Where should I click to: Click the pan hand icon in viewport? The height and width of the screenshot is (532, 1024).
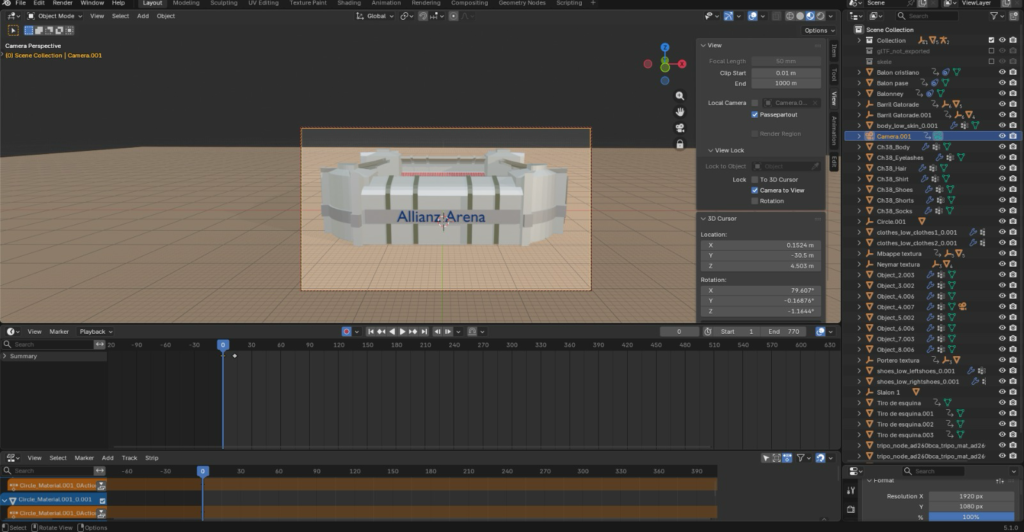(x=680, y=111)
